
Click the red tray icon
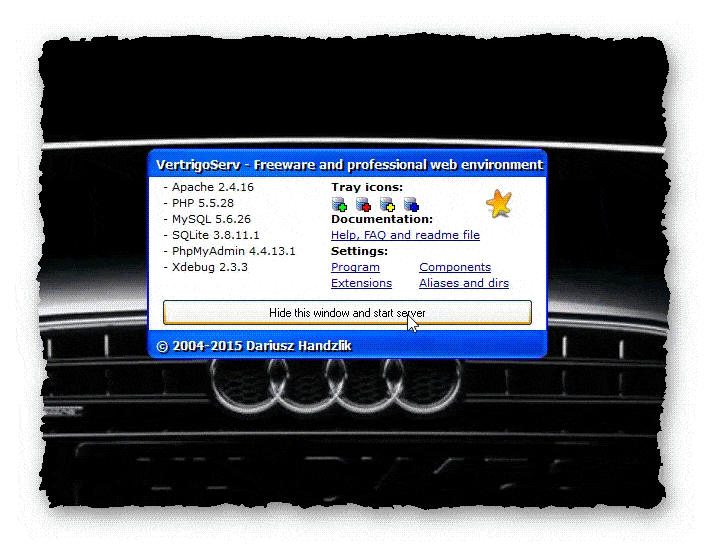tap(364, 204)
